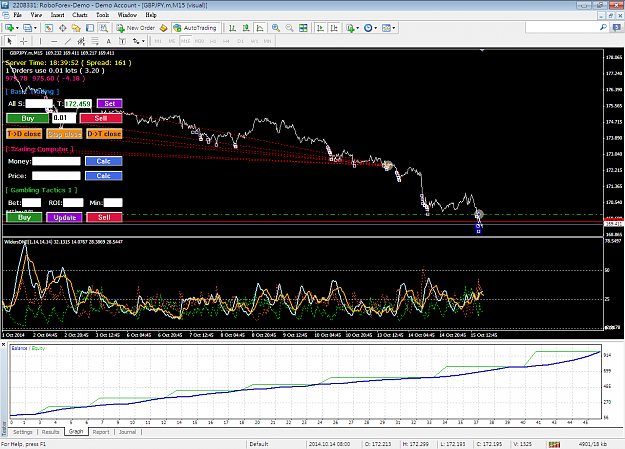Open the Tools menu

pyautogui.click(x=102, y=15)
